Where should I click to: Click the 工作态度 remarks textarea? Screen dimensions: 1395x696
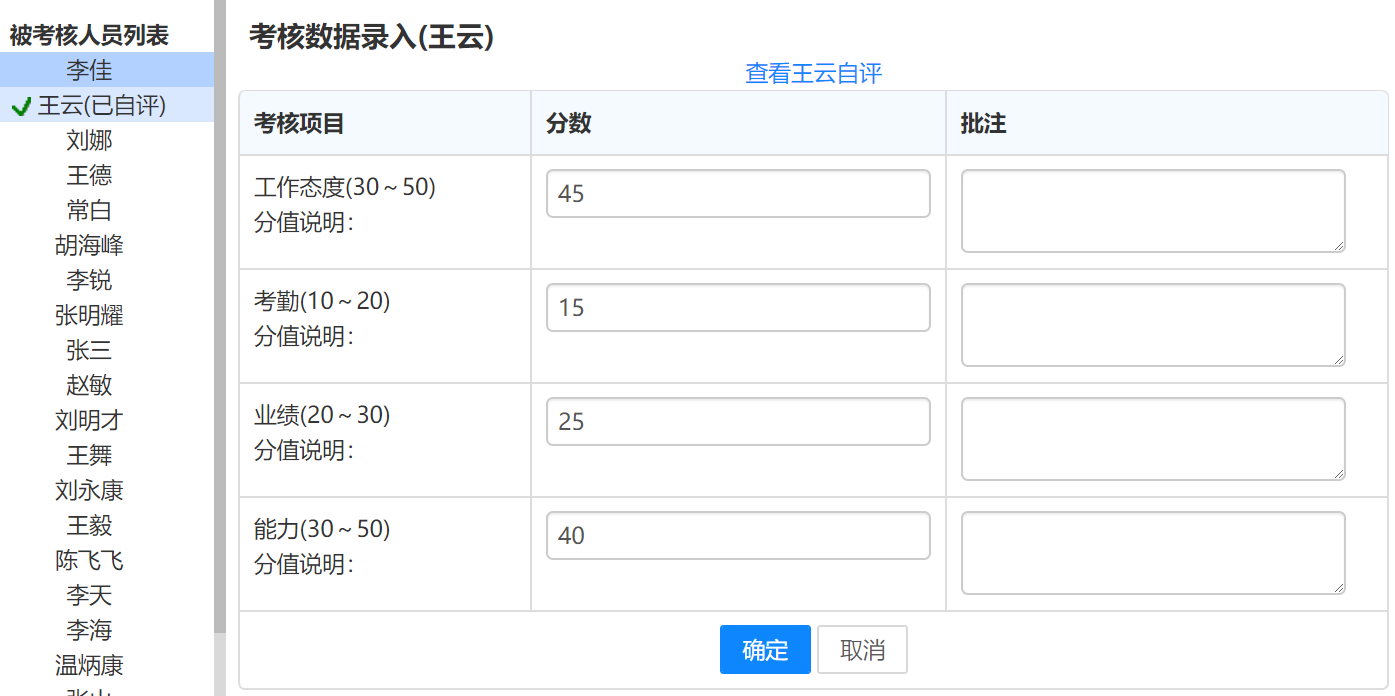tap(1153, 210)
